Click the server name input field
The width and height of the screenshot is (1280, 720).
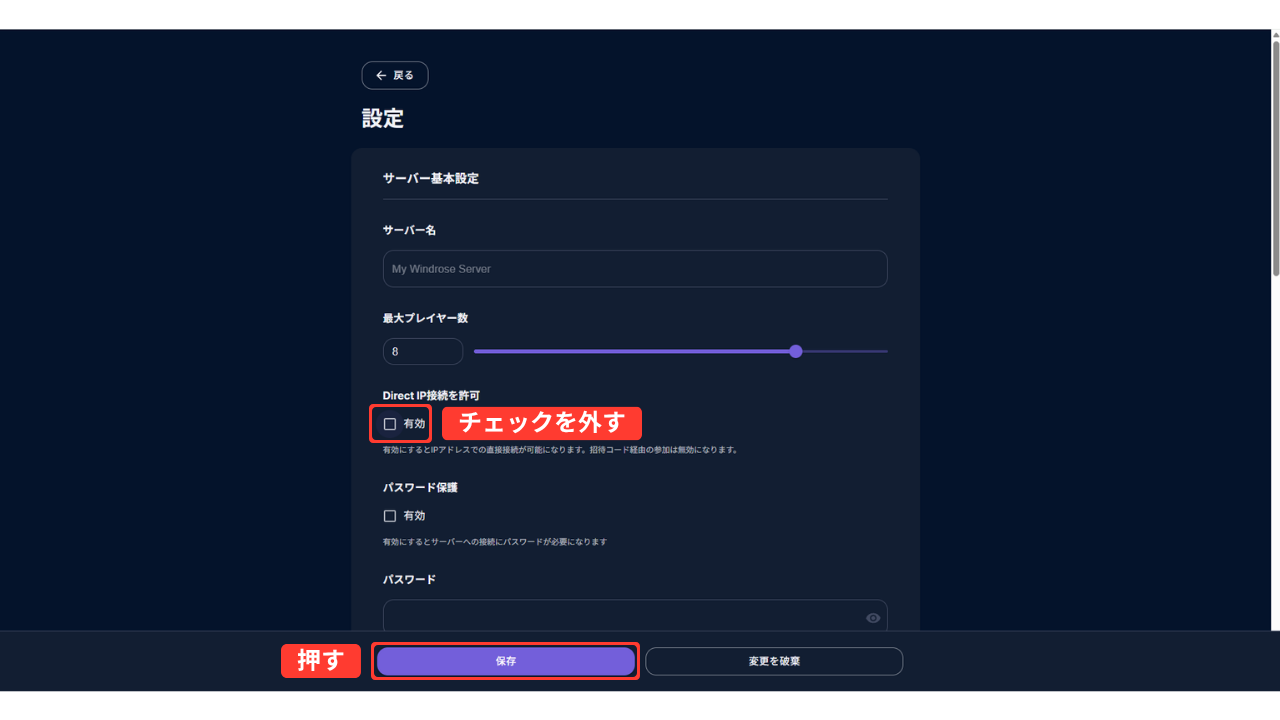click(635, 269)
